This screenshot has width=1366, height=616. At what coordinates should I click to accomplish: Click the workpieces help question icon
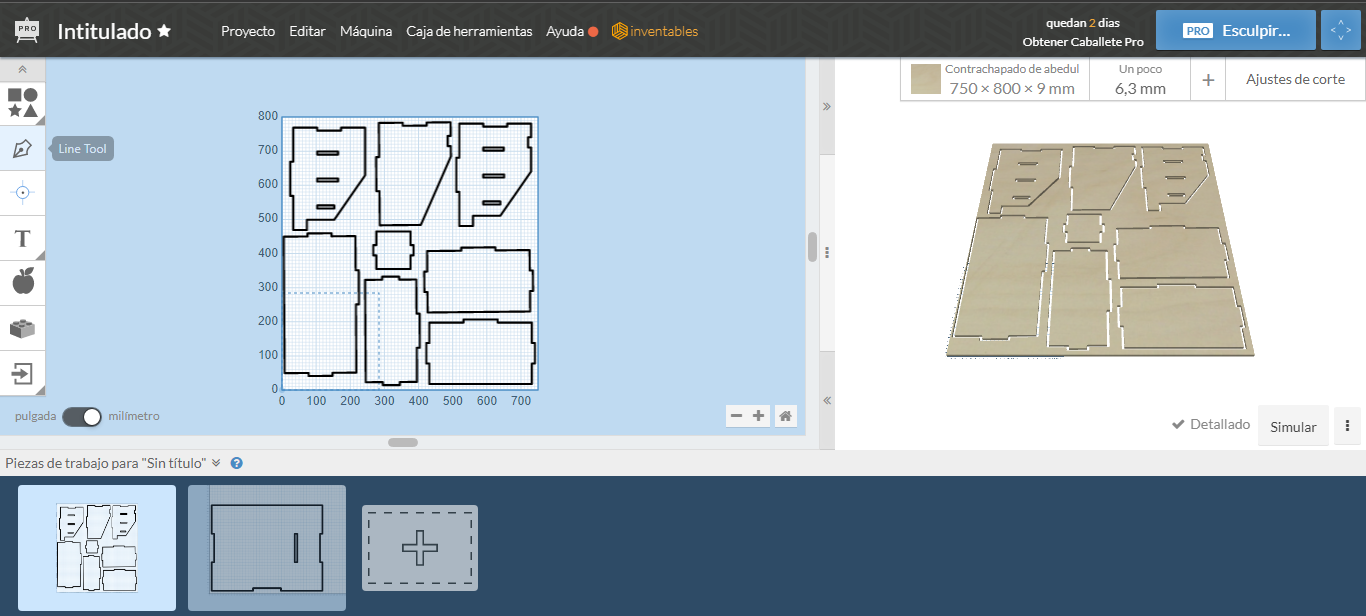coord(237,463)
